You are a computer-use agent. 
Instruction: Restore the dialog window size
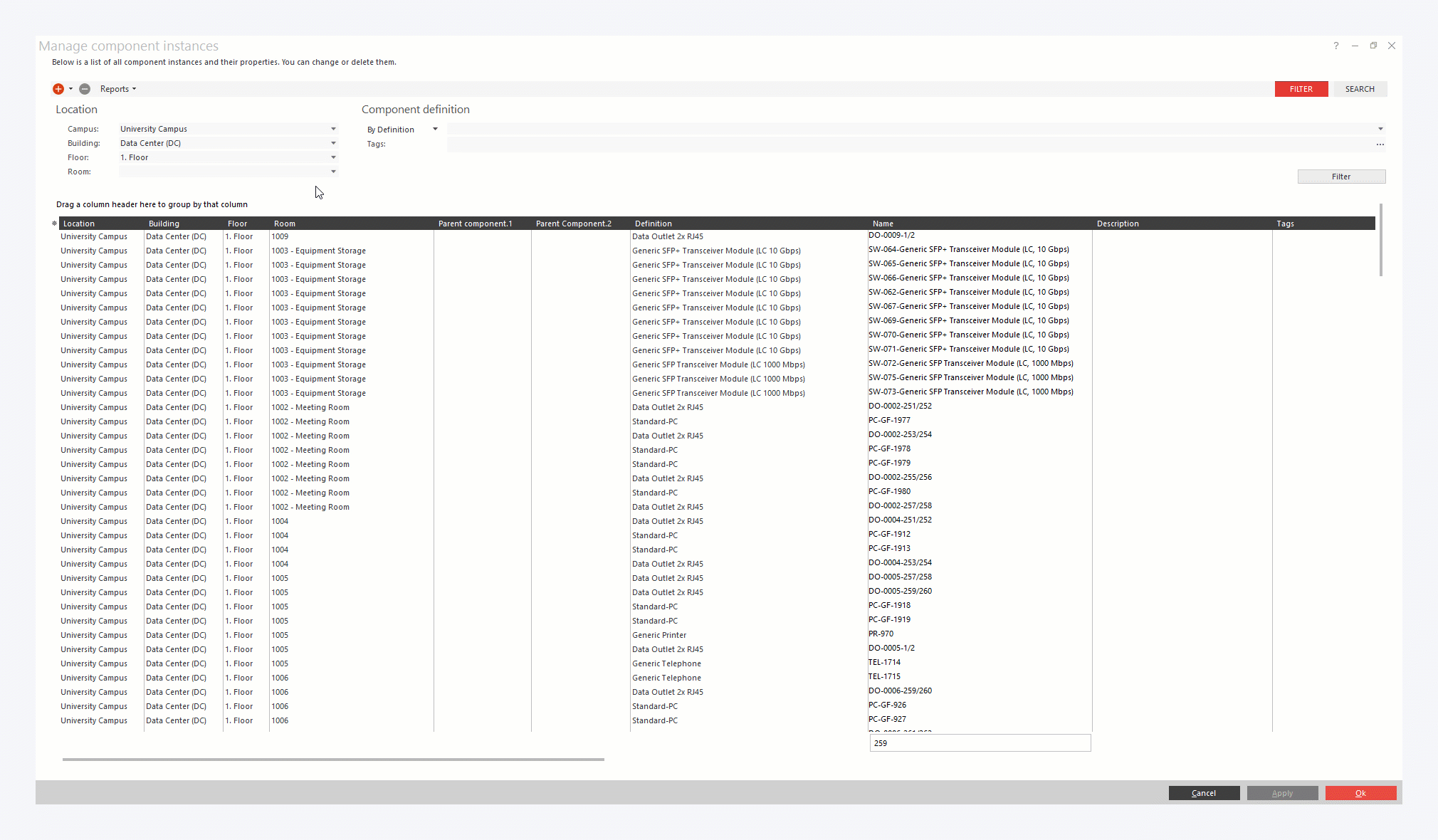coord(1373,46)
